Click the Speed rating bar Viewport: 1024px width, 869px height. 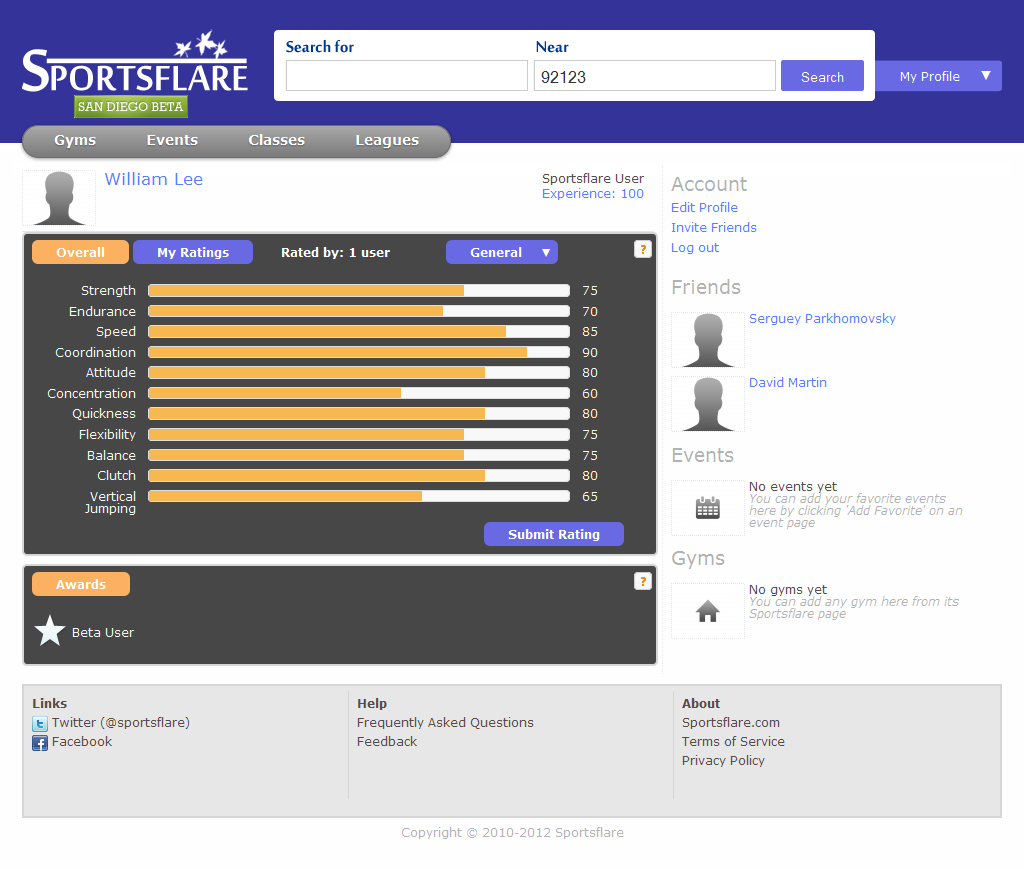coord(359,332)
